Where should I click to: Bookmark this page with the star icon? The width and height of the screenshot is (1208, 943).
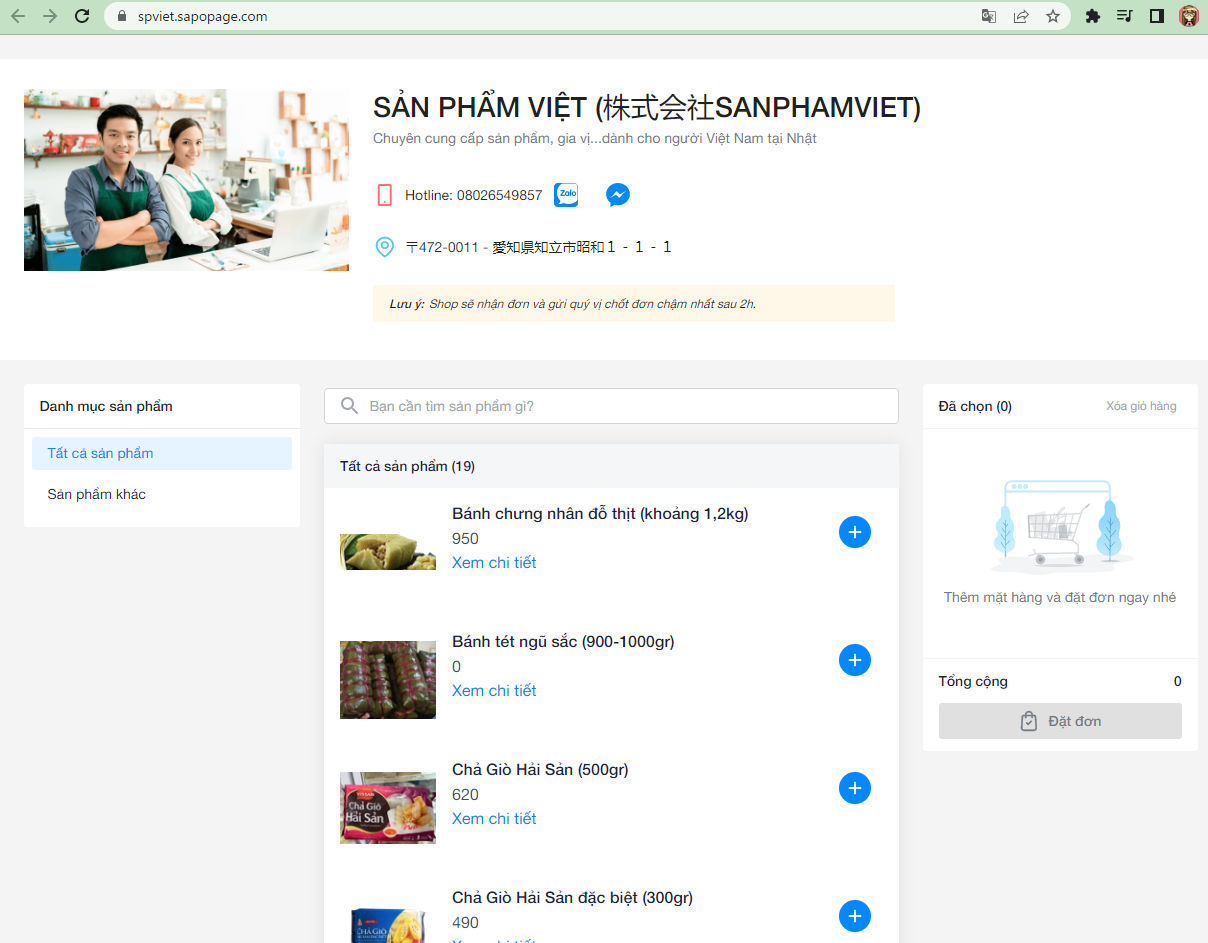[1053, 16]
